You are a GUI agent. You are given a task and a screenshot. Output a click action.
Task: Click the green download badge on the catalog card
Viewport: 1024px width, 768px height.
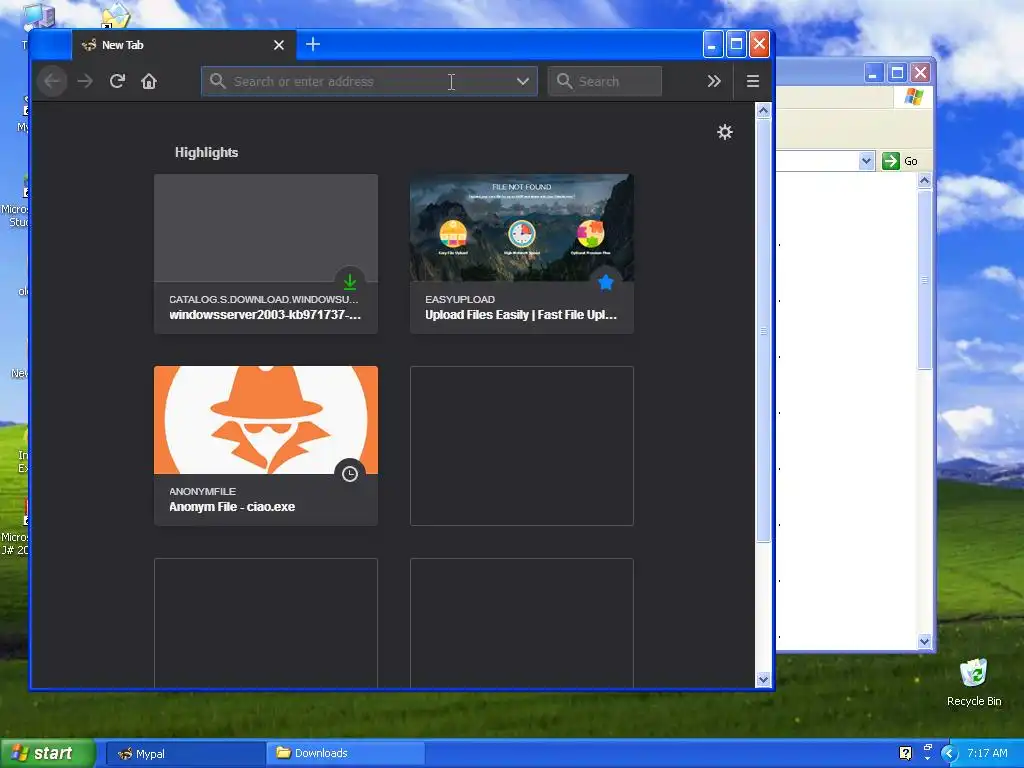point(350,282)
